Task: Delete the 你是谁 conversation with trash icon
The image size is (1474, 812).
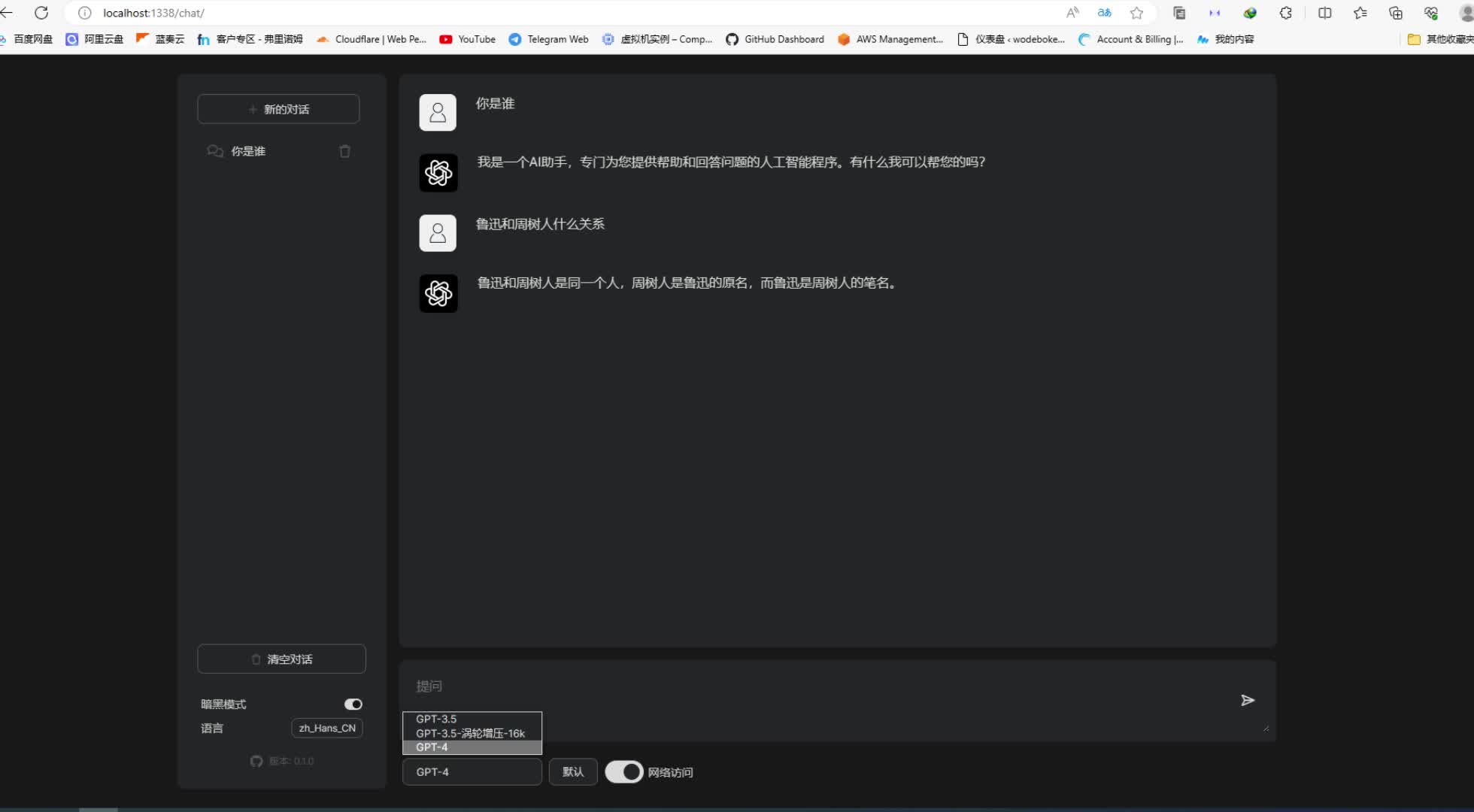Action: [344, 151]
